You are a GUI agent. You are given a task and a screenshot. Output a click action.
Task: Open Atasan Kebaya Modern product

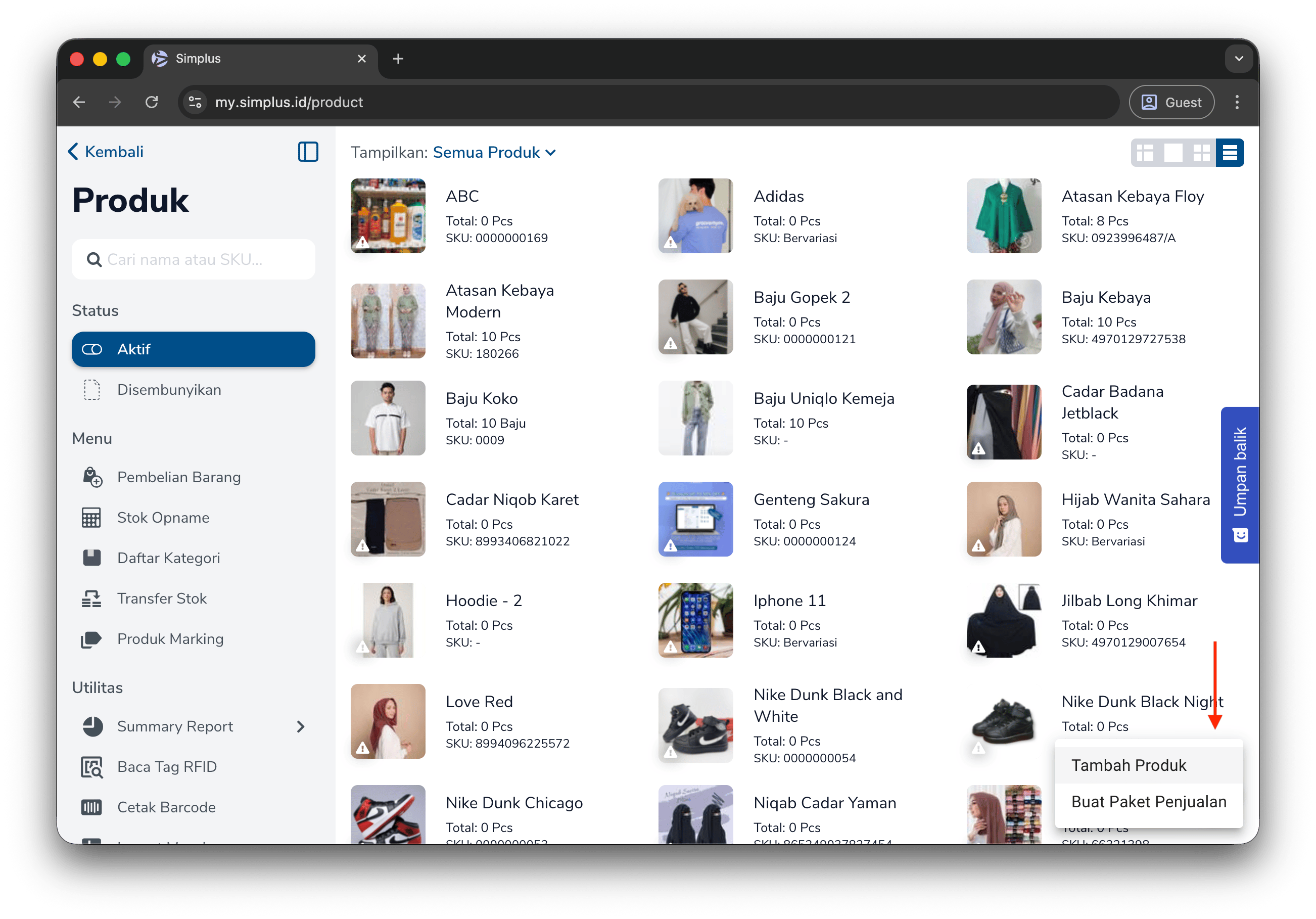coord(388,321)
